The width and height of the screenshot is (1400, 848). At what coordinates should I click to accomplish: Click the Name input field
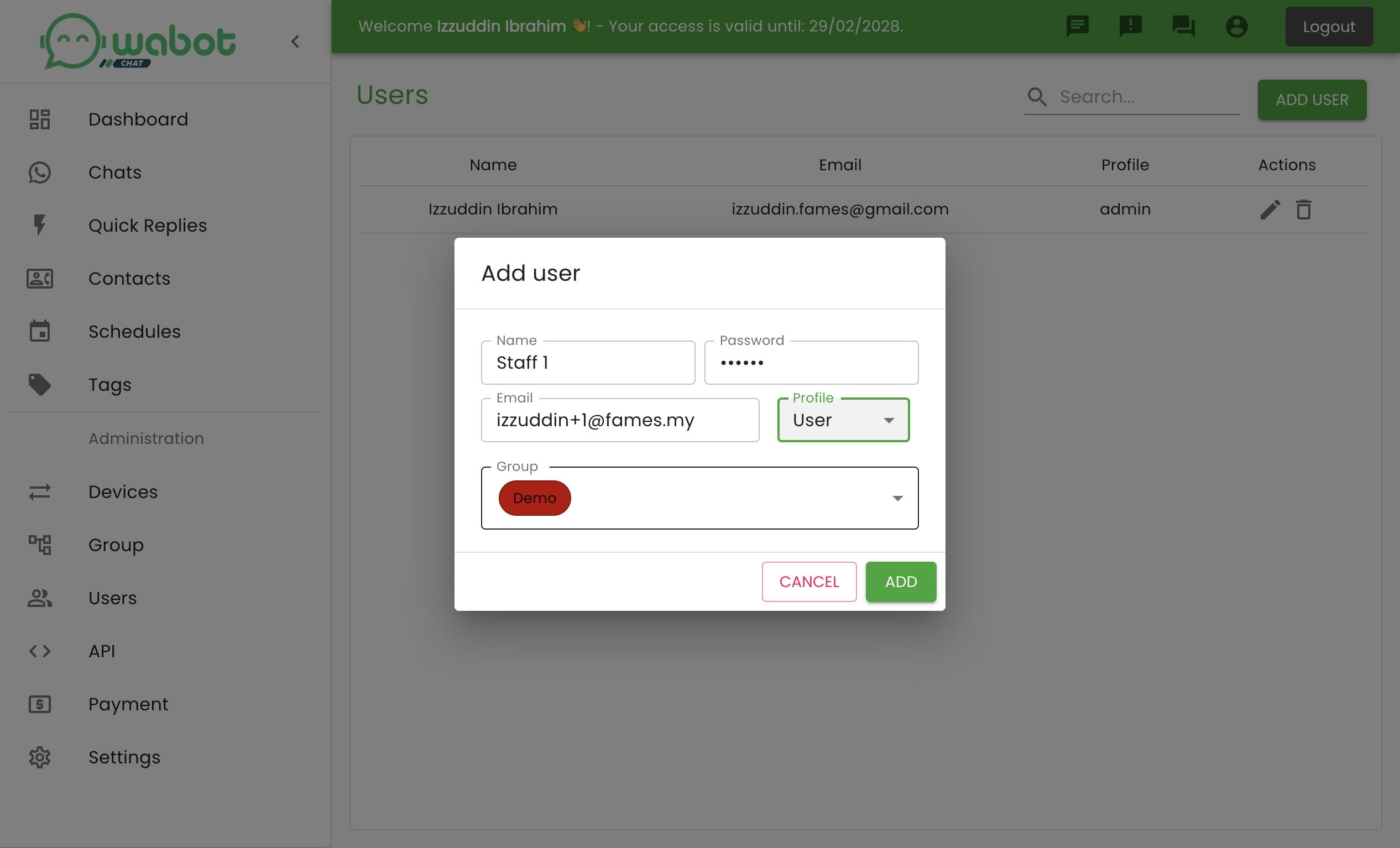coord(588,362)
